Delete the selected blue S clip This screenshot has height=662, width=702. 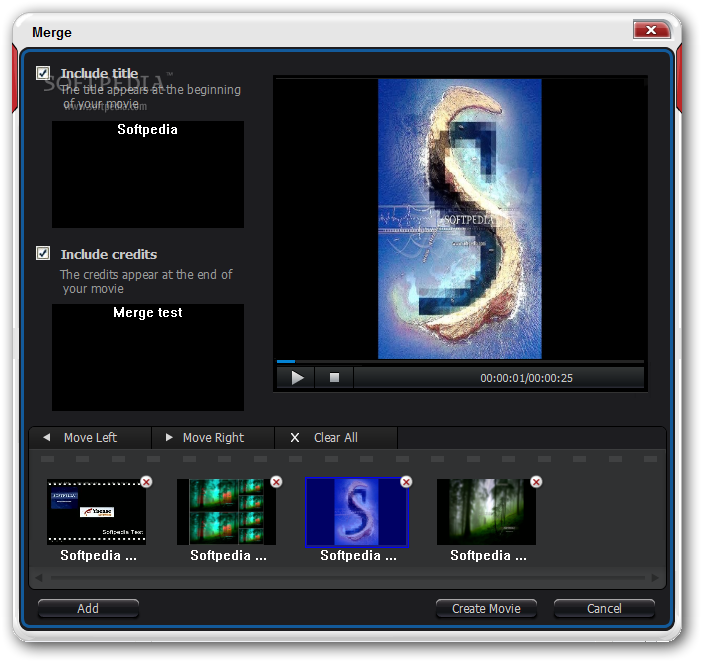pos(406,482)
